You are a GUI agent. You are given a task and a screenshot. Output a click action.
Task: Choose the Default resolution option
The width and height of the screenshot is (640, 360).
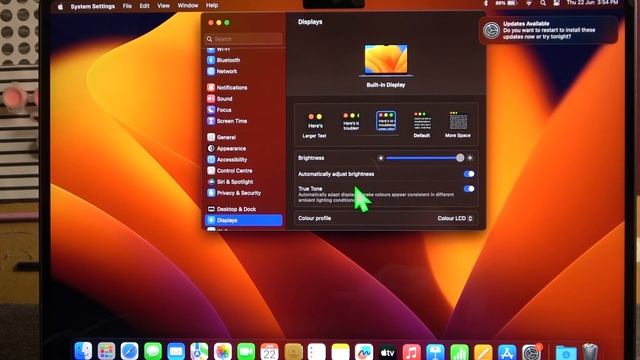422,124
